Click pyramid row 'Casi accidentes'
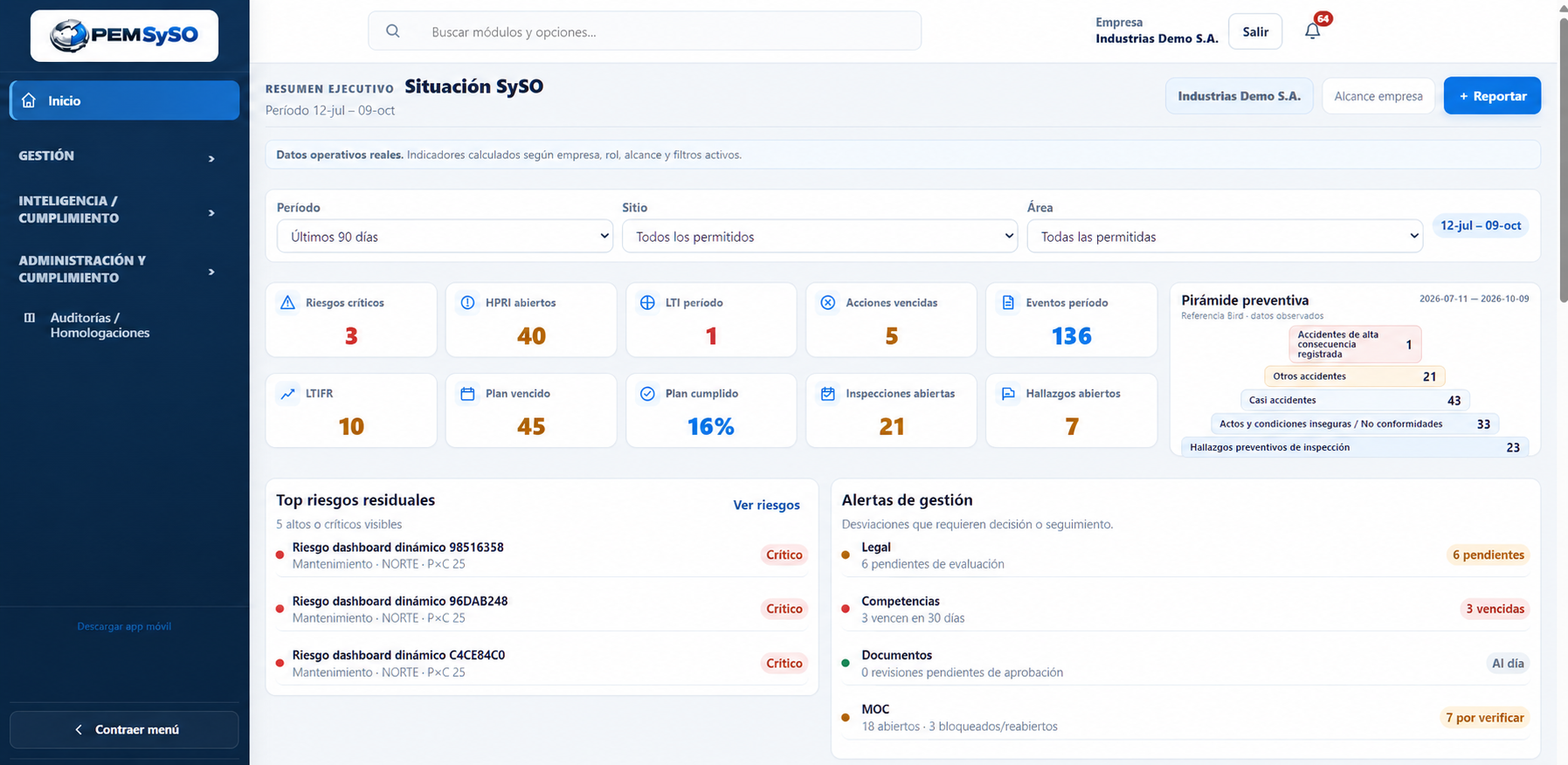This screenshot has height=765, width=1568. (x=1355, y=400)
